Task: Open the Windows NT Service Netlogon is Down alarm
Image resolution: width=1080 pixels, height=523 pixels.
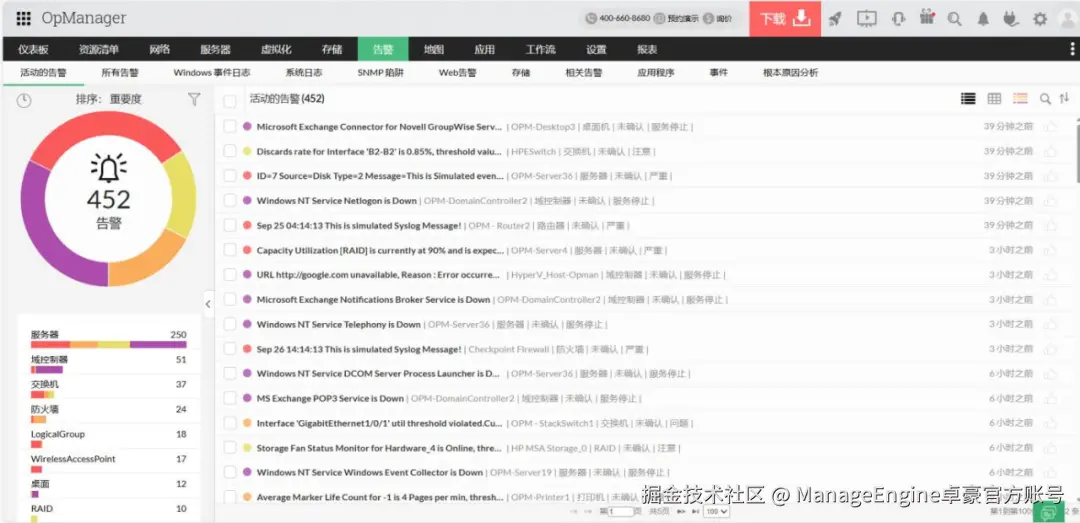Action: click(x=337, y=201)
